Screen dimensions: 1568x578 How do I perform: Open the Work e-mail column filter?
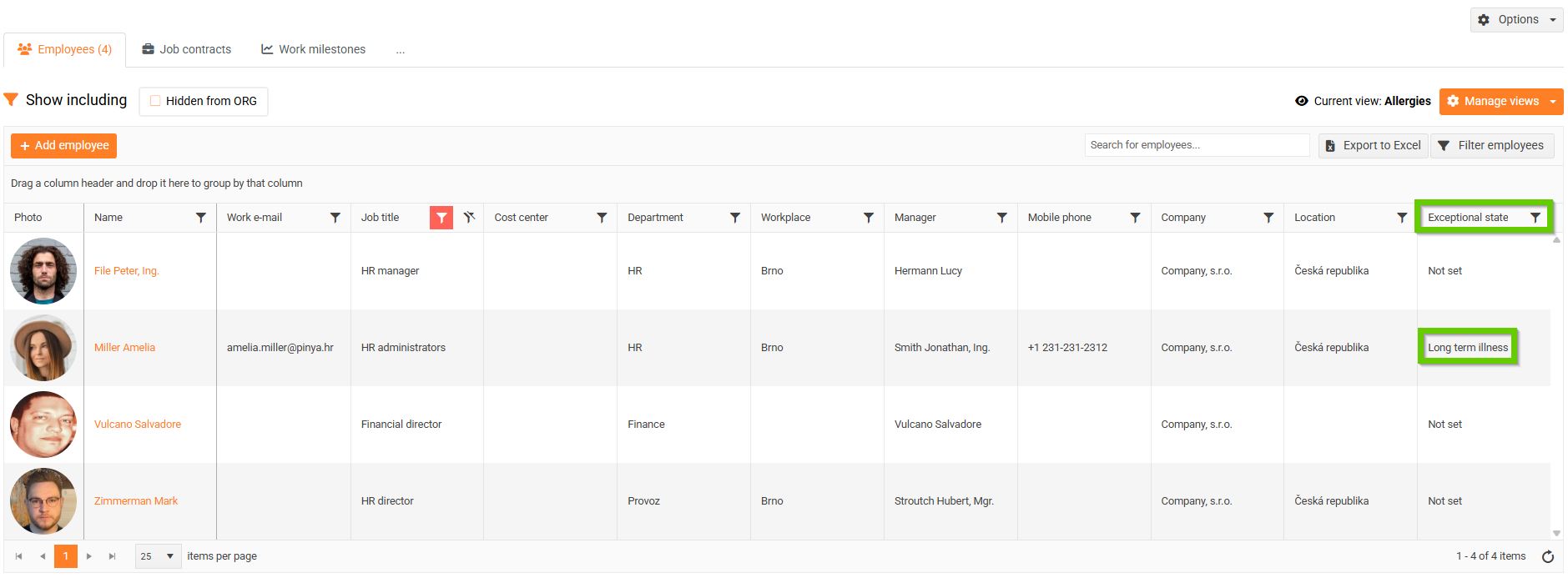(335, 218)
